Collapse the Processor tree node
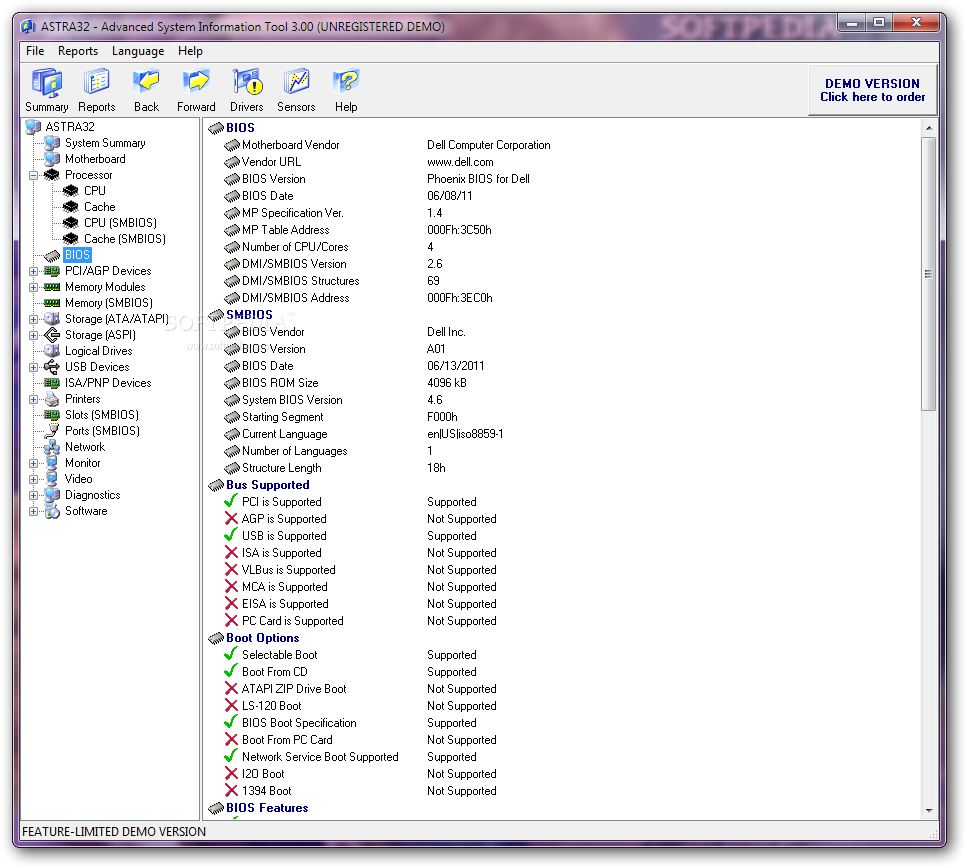967x868 pixels. 33,175
